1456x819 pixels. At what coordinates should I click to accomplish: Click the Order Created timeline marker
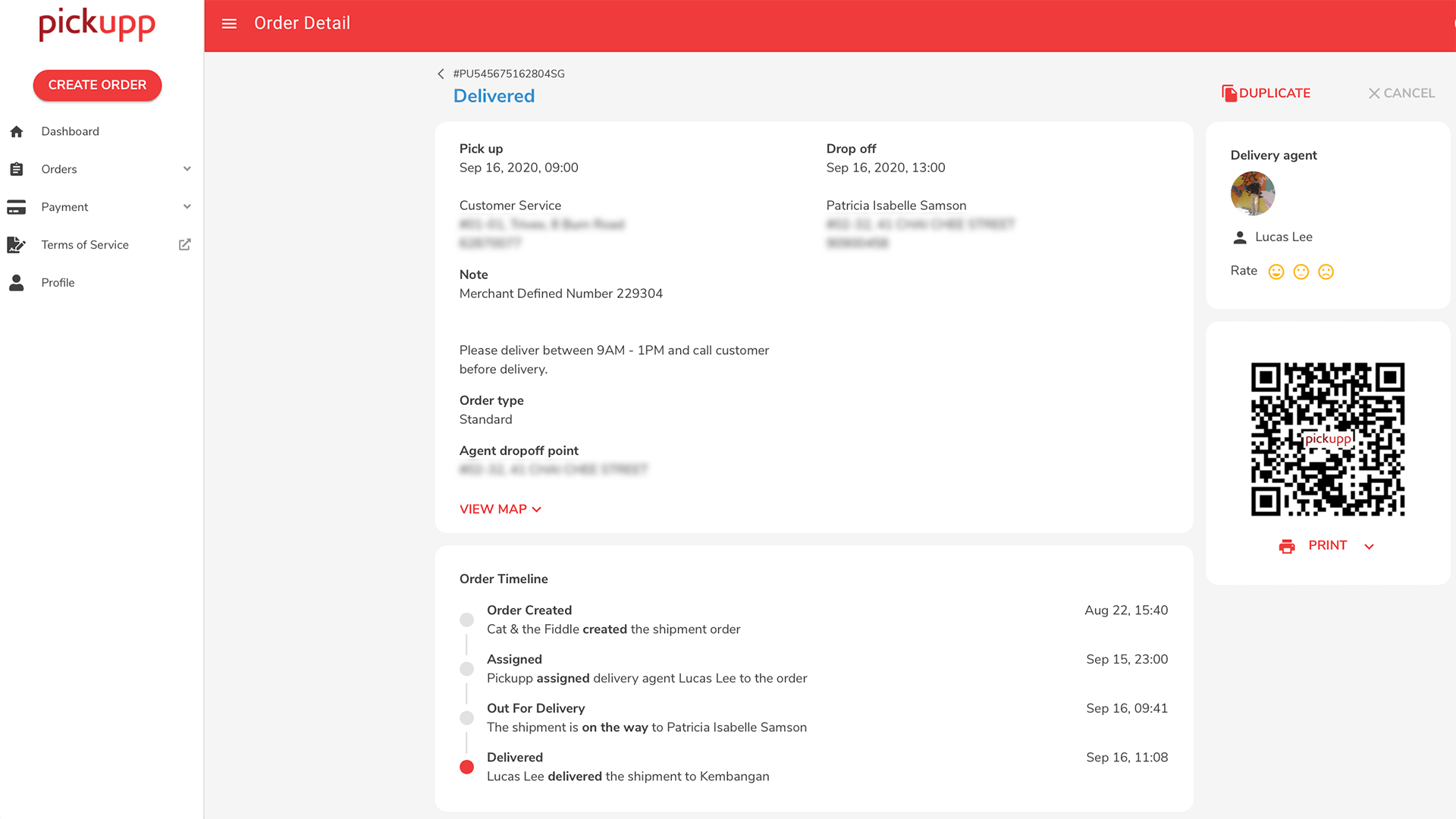(x=467, y=620)
